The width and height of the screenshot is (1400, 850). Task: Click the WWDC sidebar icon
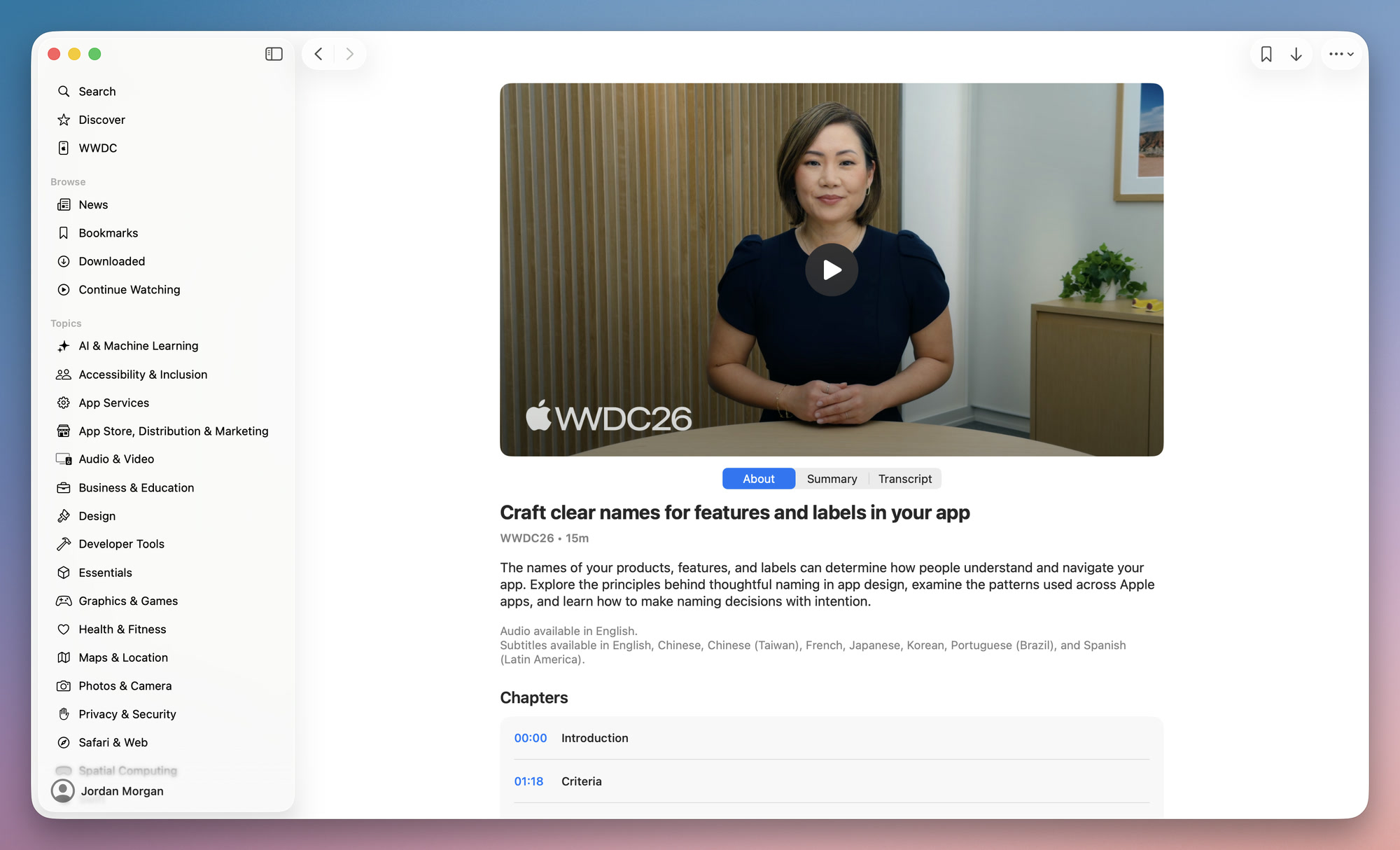[64, 148]
